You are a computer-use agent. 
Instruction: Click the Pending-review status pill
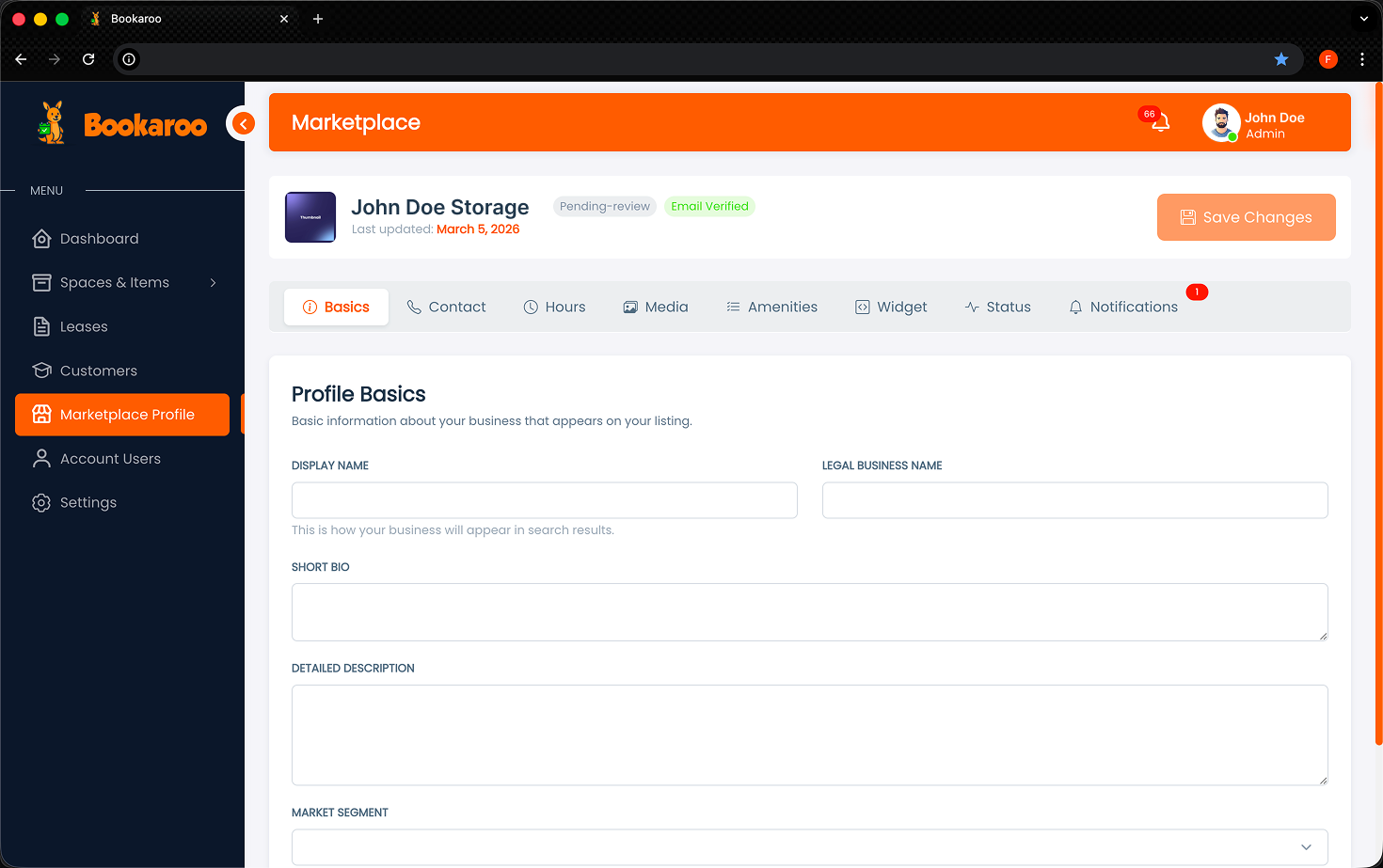[604, 206]
